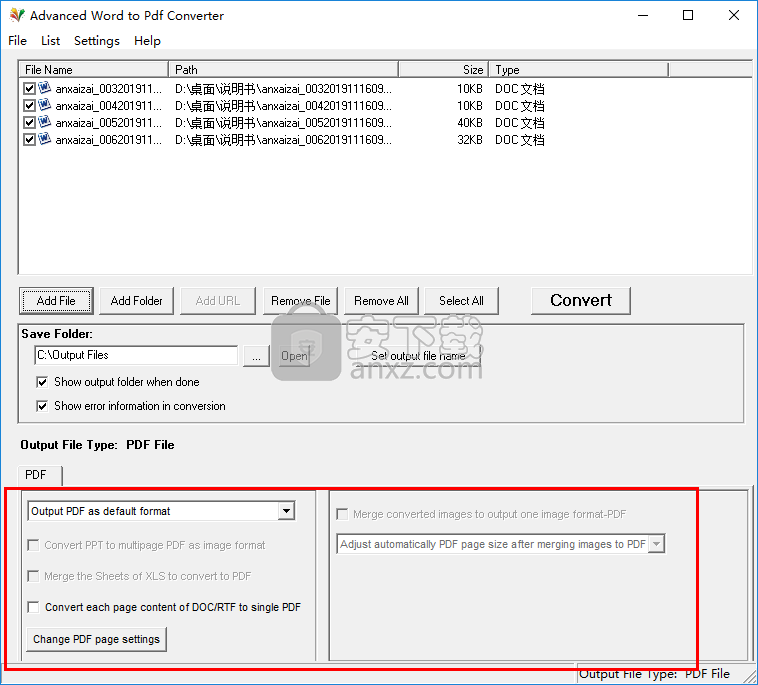The height and width of the screenshot is (685, 758).
Task: Sort by Type column header
Action: point(578,70)
